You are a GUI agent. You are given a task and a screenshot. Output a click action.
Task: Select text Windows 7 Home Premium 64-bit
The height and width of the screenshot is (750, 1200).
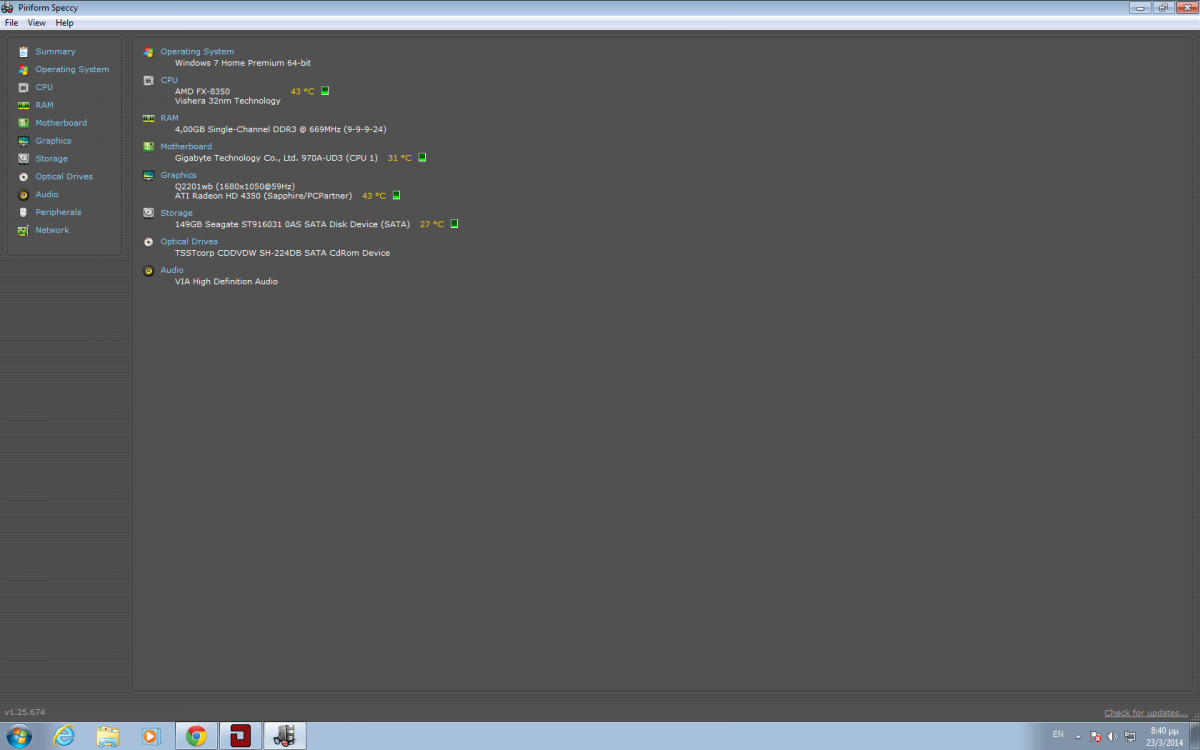tap(243, 63)
